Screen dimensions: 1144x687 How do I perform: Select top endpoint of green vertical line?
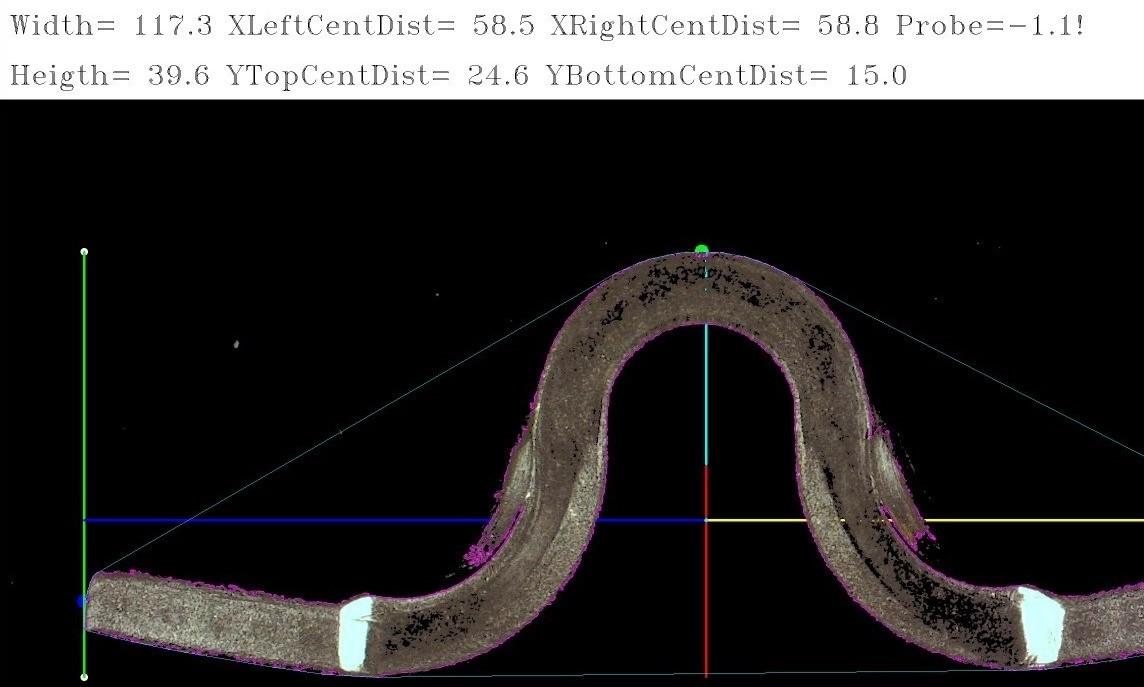click(x=84, y=252)
